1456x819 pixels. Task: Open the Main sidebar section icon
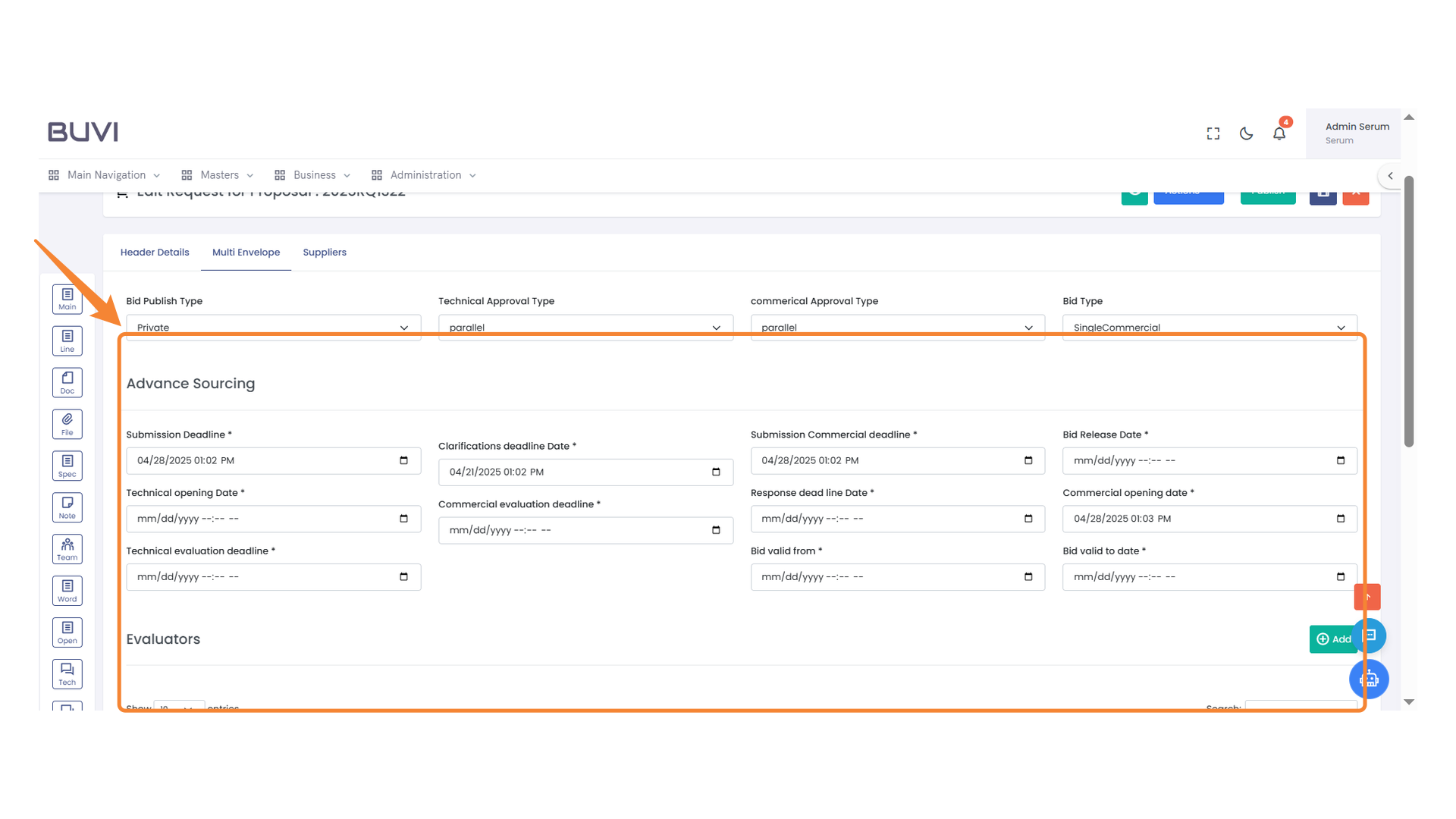point(67,299)
